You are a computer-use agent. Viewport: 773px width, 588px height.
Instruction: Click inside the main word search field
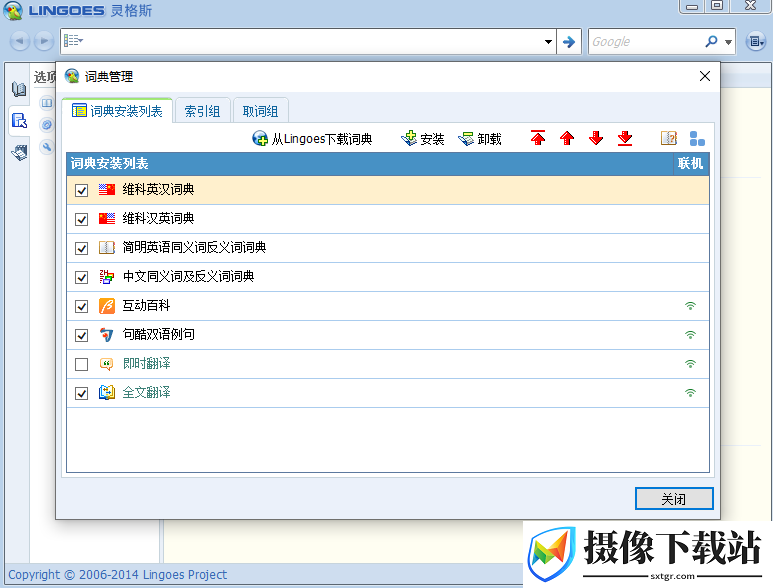tap(311, 41)
